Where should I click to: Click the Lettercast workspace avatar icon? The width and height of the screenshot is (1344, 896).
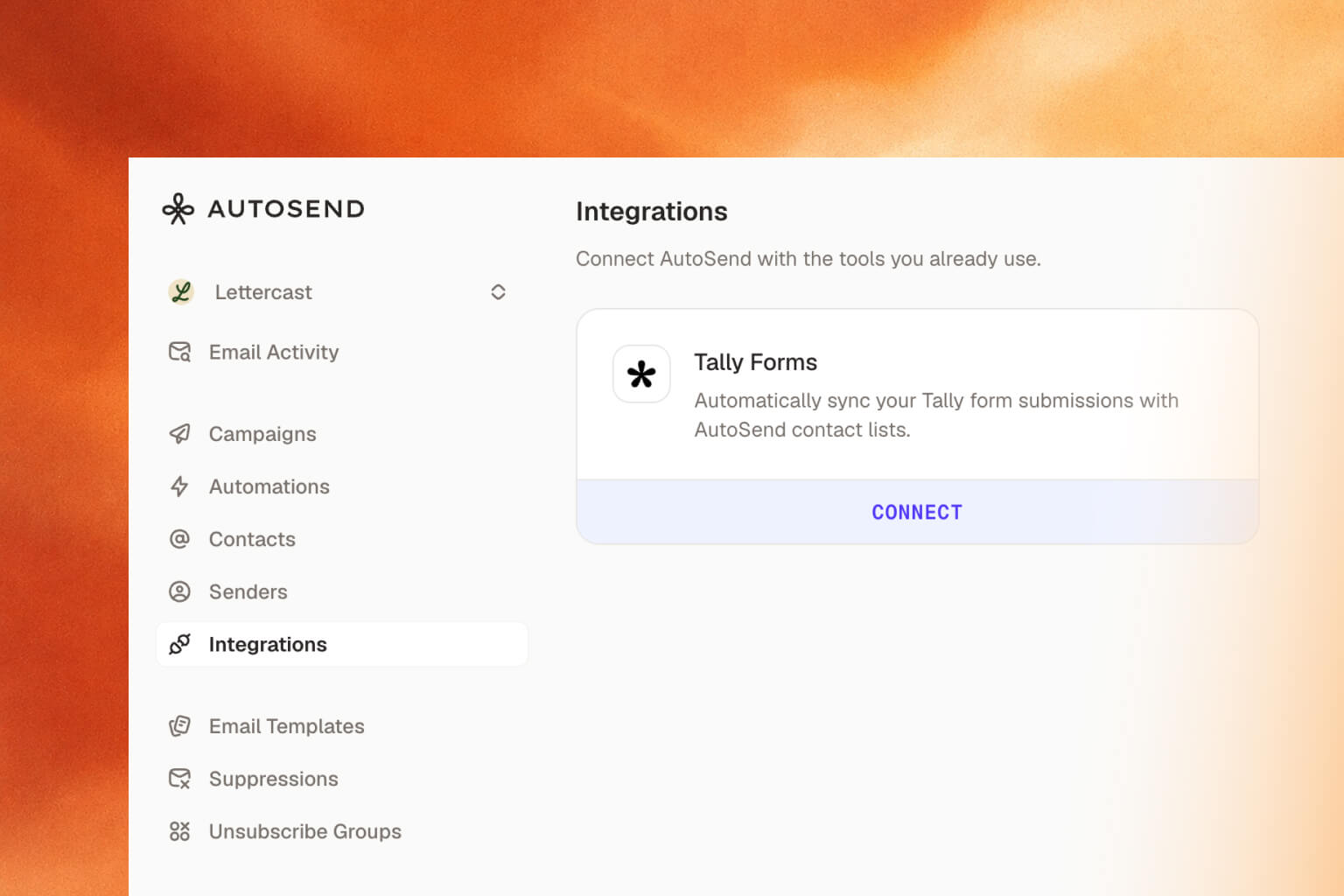click(x=181, y=291)
